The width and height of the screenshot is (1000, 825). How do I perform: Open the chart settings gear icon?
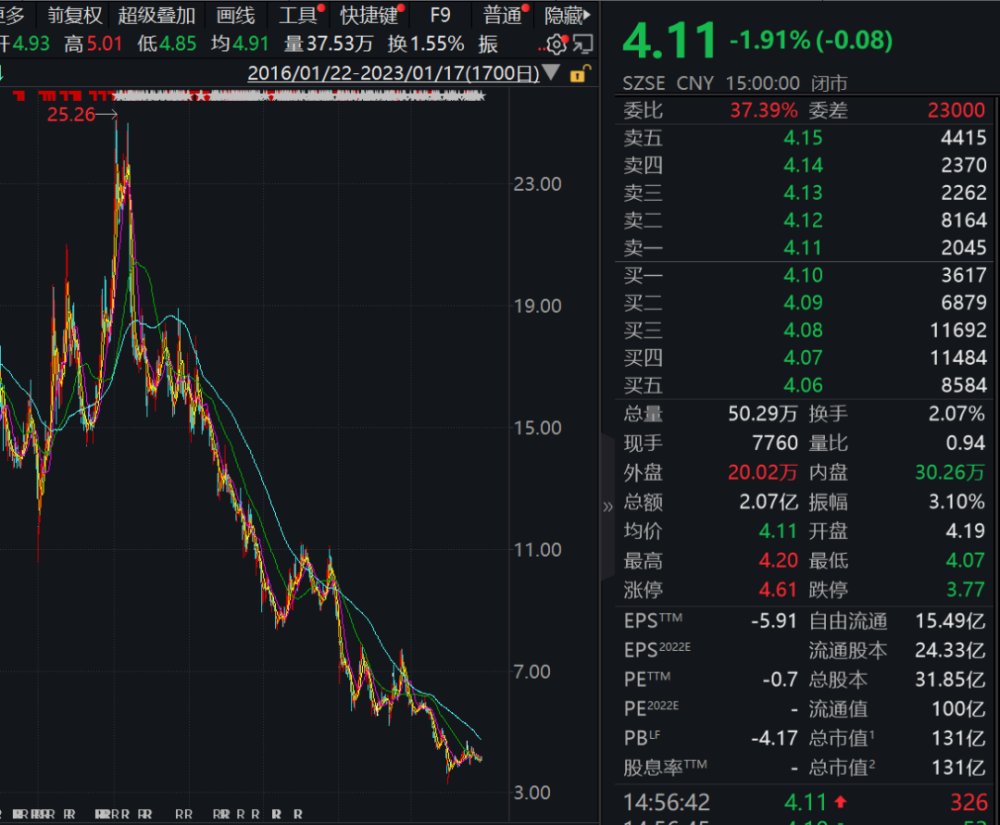point(556,44)
